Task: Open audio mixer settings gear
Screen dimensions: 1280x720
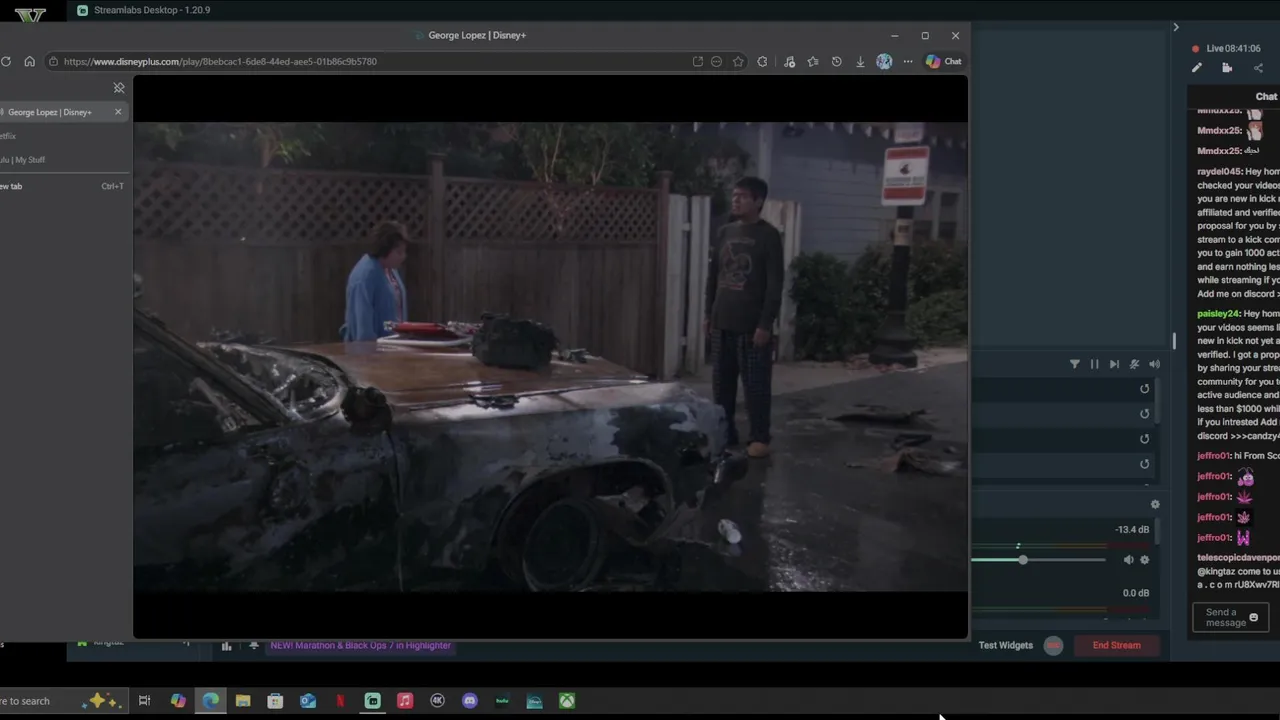Action: point(1155,505)
